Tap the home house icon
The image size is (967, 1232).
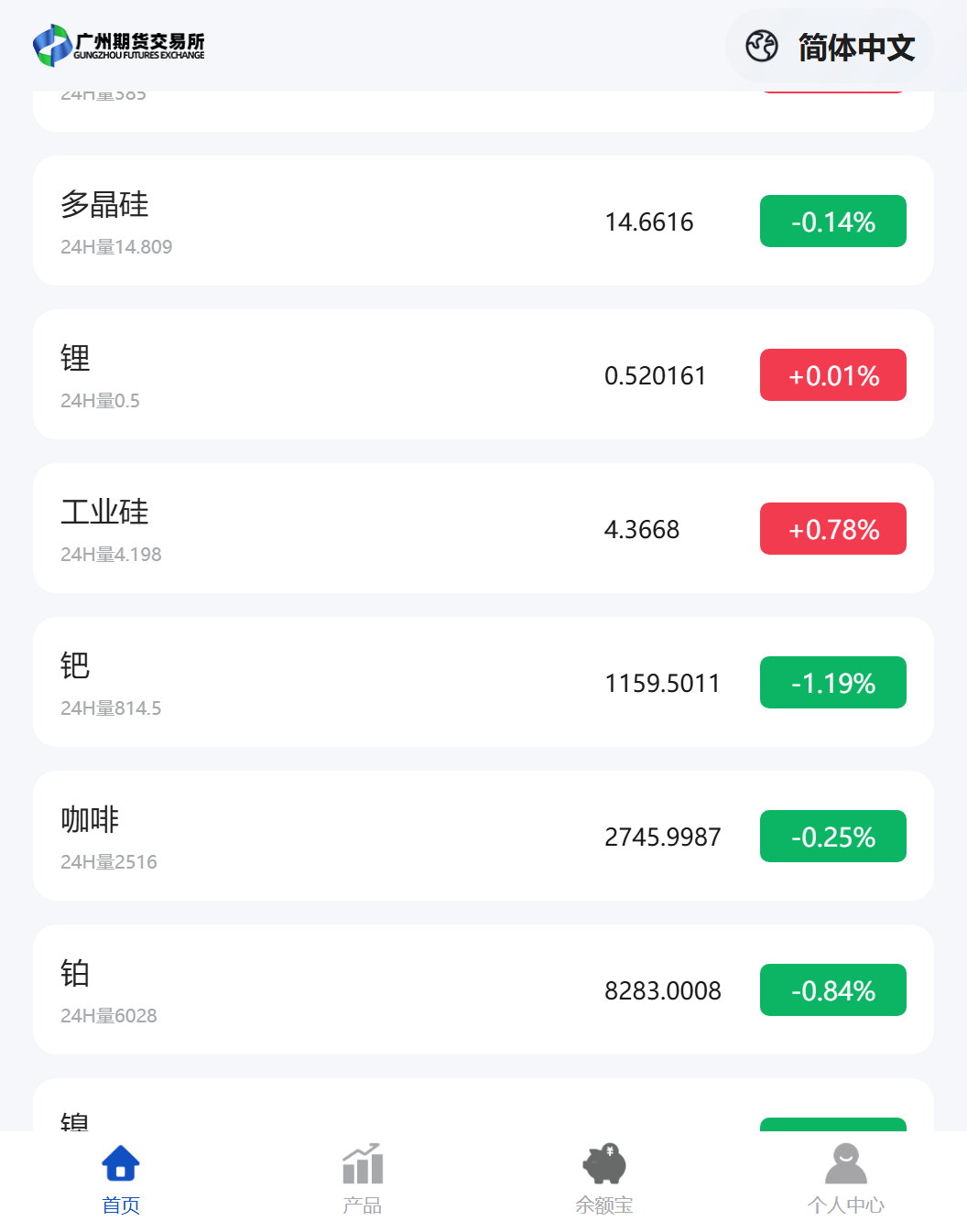point(121,1164)
